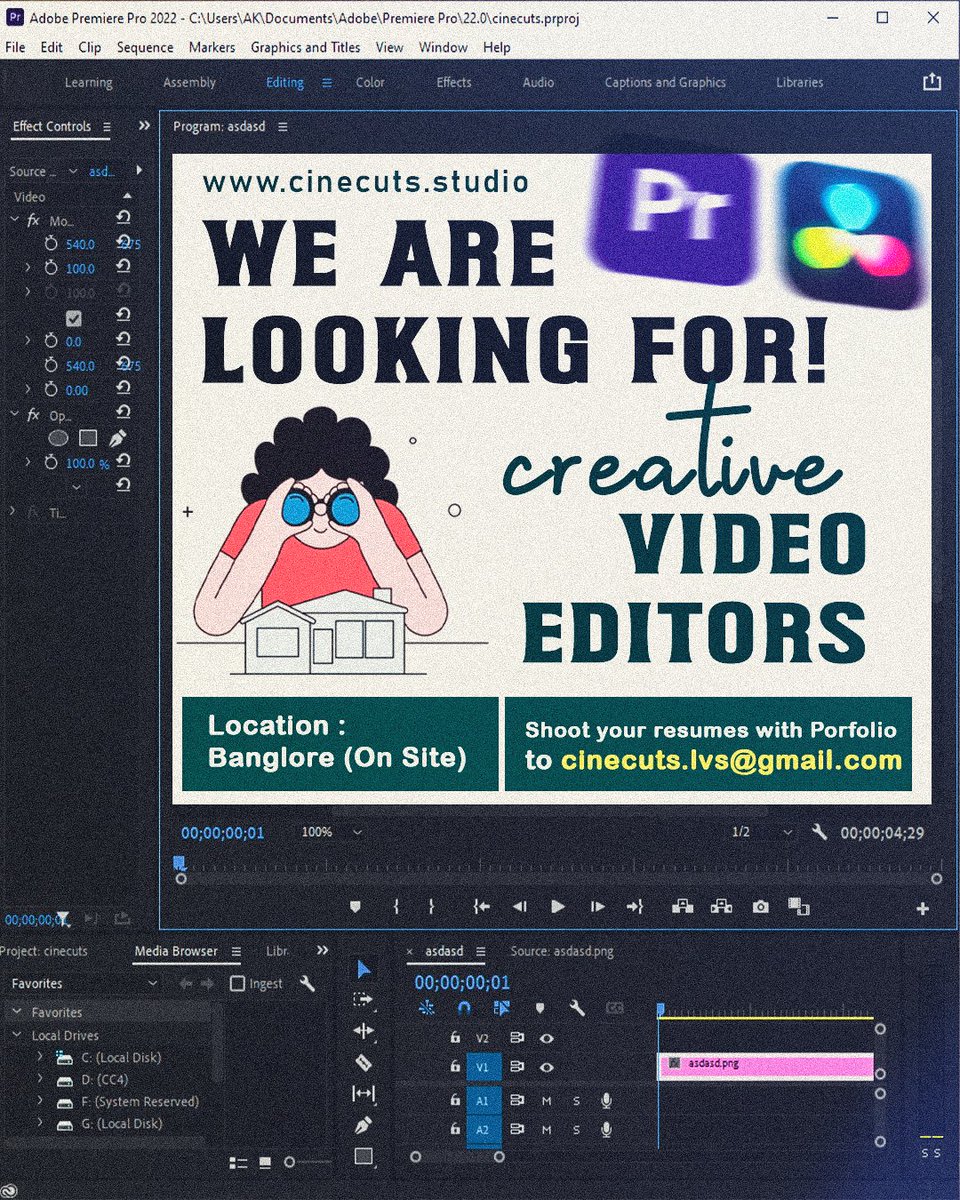Mute track A1
Image resolution: width=960 pixels, height=1200 pixels.
point(546,1100)
